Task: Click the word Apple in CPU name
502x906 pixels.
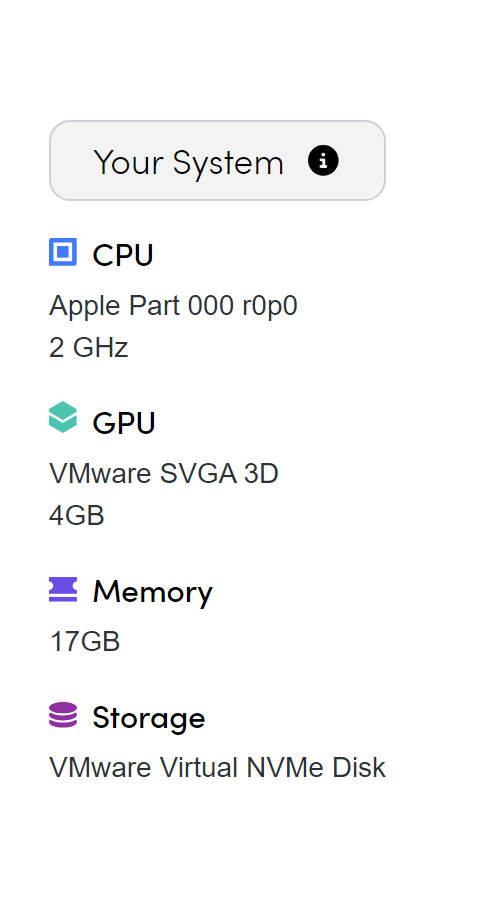Action: [85, 306]
